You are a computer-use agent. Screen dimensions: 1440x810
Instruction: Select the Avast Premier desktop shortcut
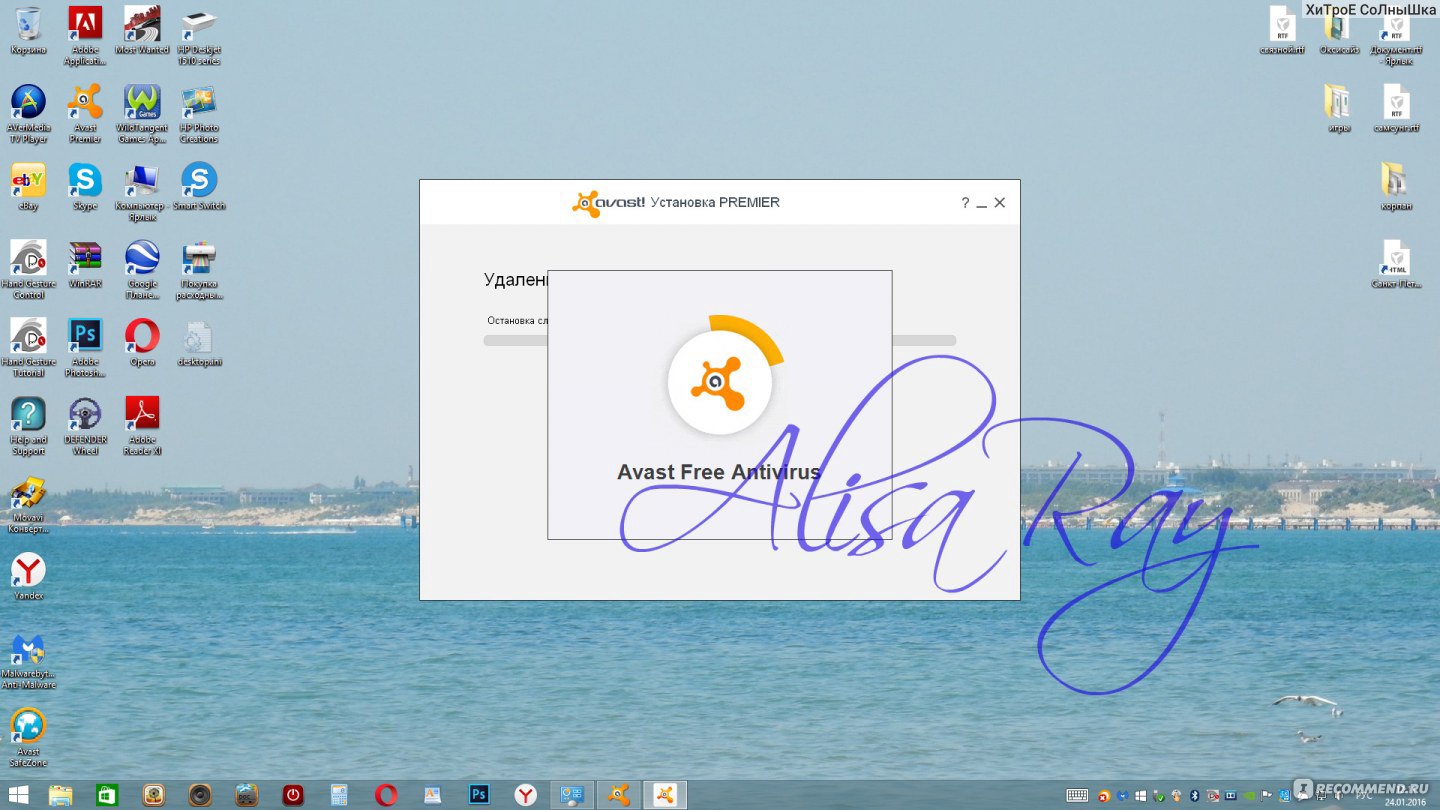[85, 114]
